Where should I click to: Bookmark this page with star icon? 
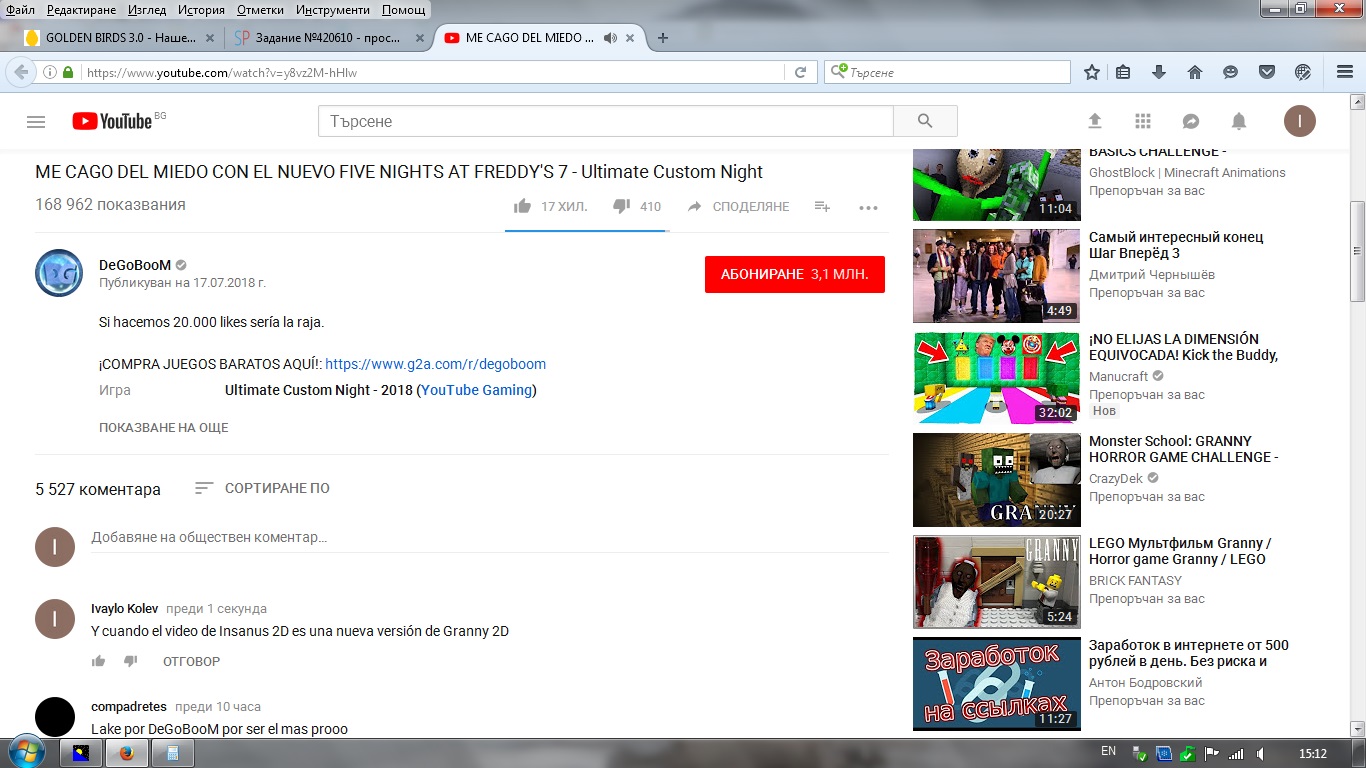1092,72
